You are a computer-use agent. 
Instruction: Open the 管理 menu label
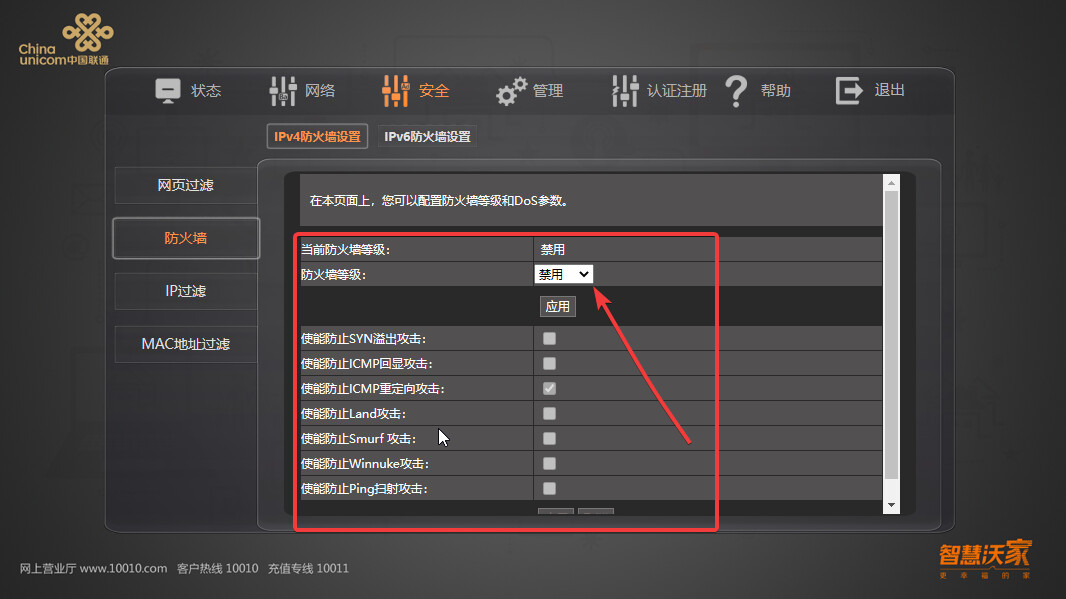click(548, 90)
